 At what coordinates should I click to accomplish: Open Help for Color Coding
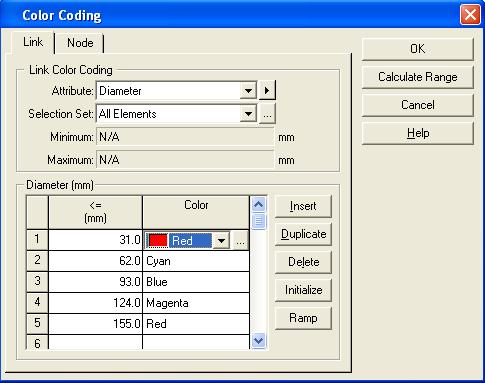pos(417,133)
